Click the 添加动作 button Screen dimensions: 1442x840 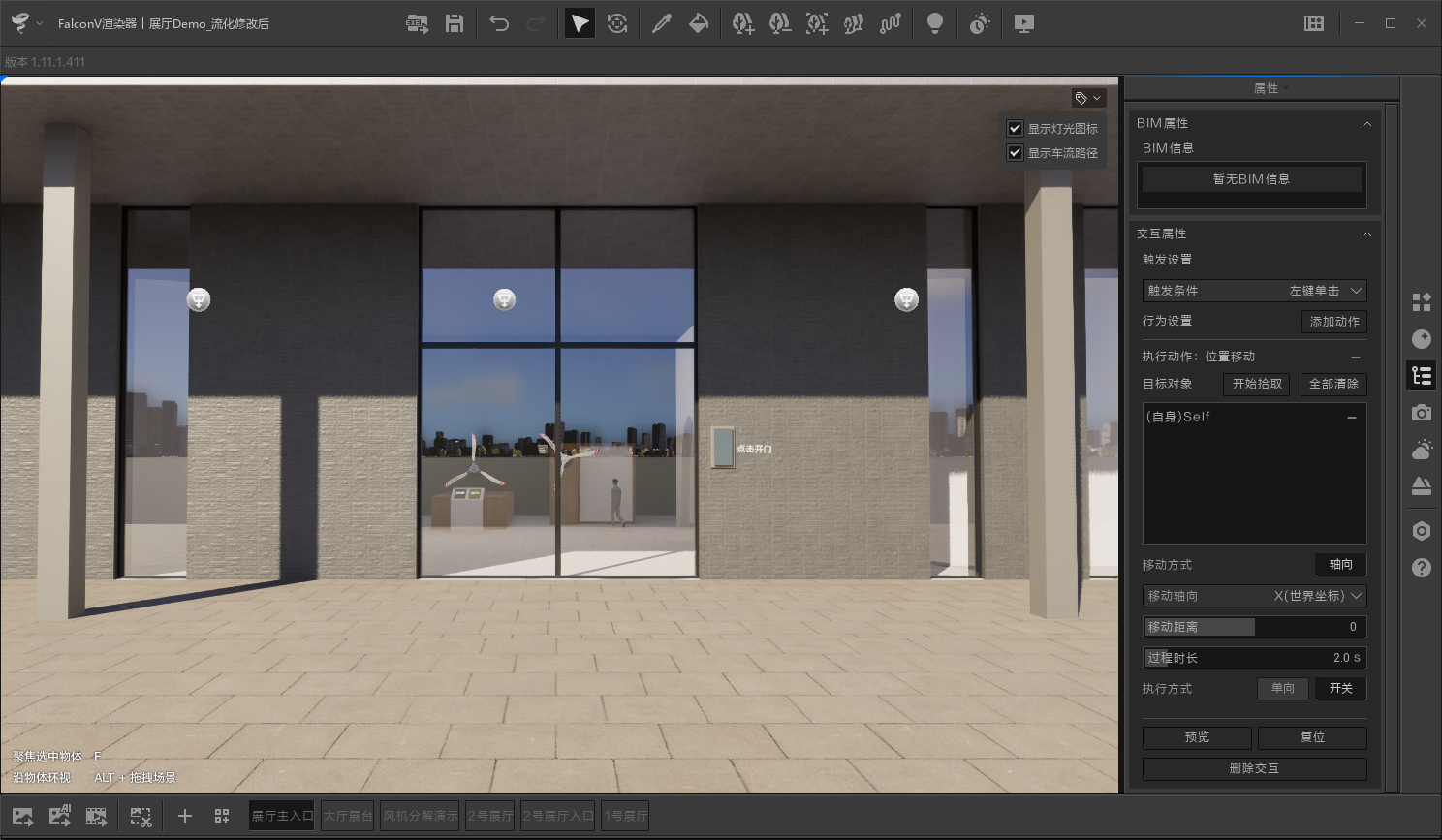[1333, 322]
